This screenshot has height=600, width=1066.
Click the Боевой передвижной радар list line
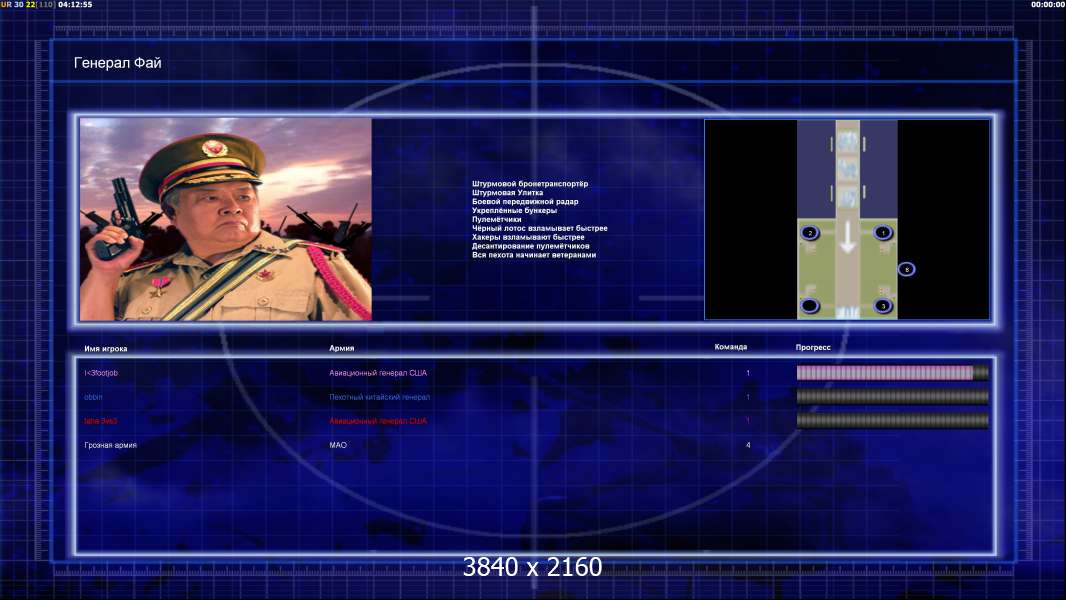tap(525, 201)
